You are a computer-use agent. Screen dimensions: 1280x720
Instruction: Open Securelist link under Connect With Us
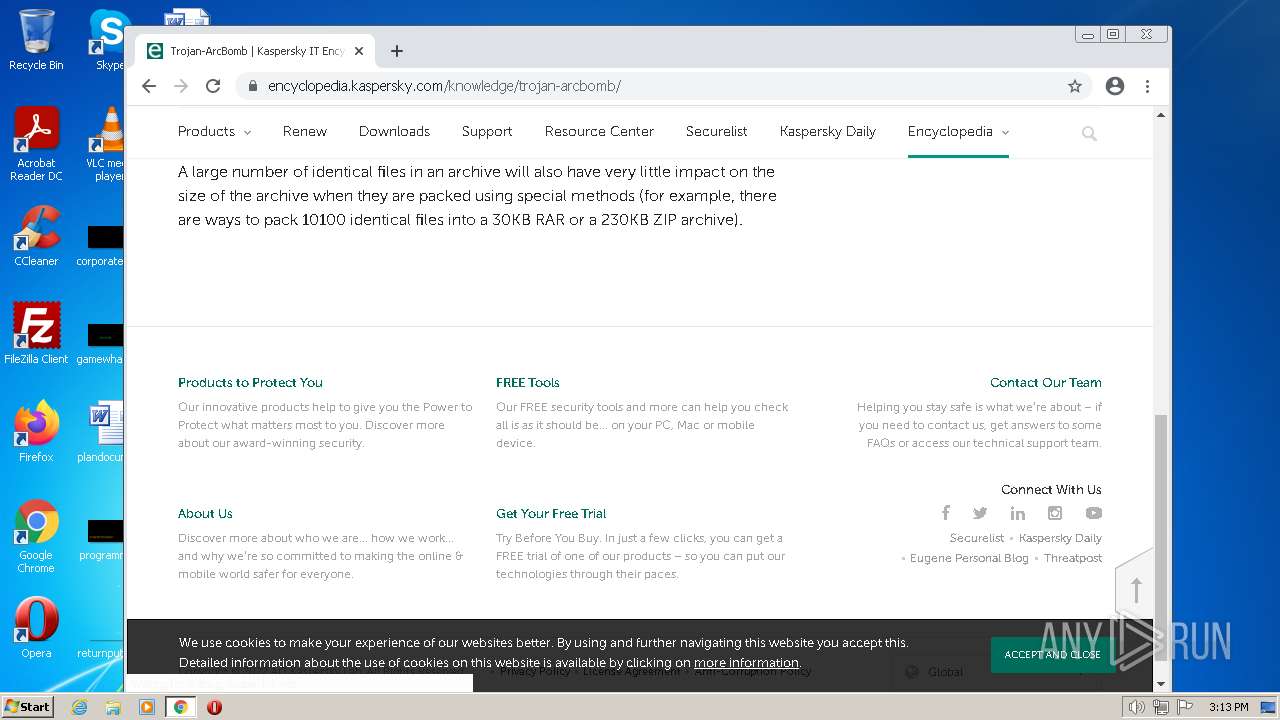(x=977, y=538)
